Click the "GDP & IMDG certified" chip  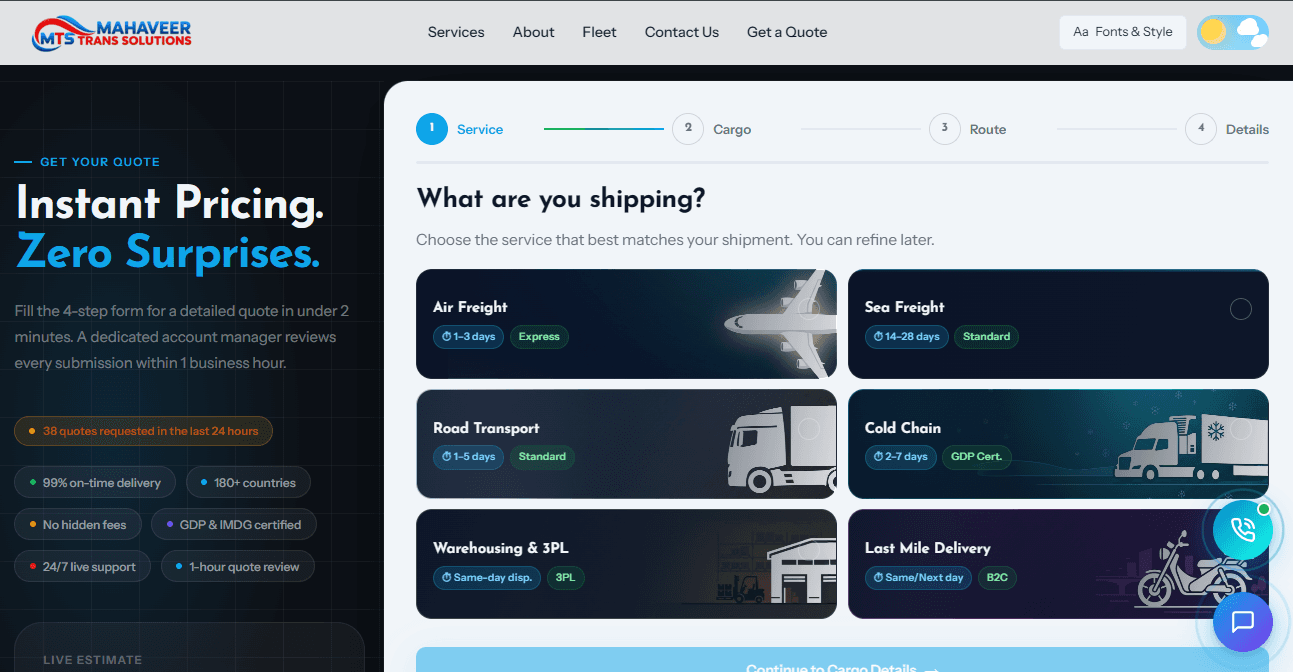[x=233, y=525]
